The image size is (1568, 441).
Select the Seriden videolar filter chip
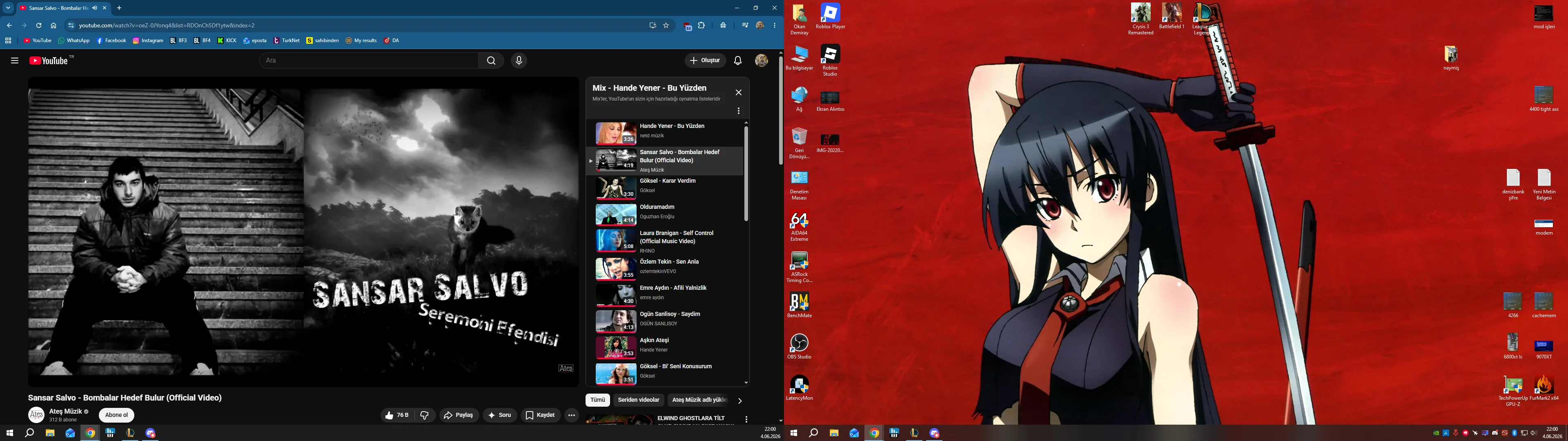point(639,400)
